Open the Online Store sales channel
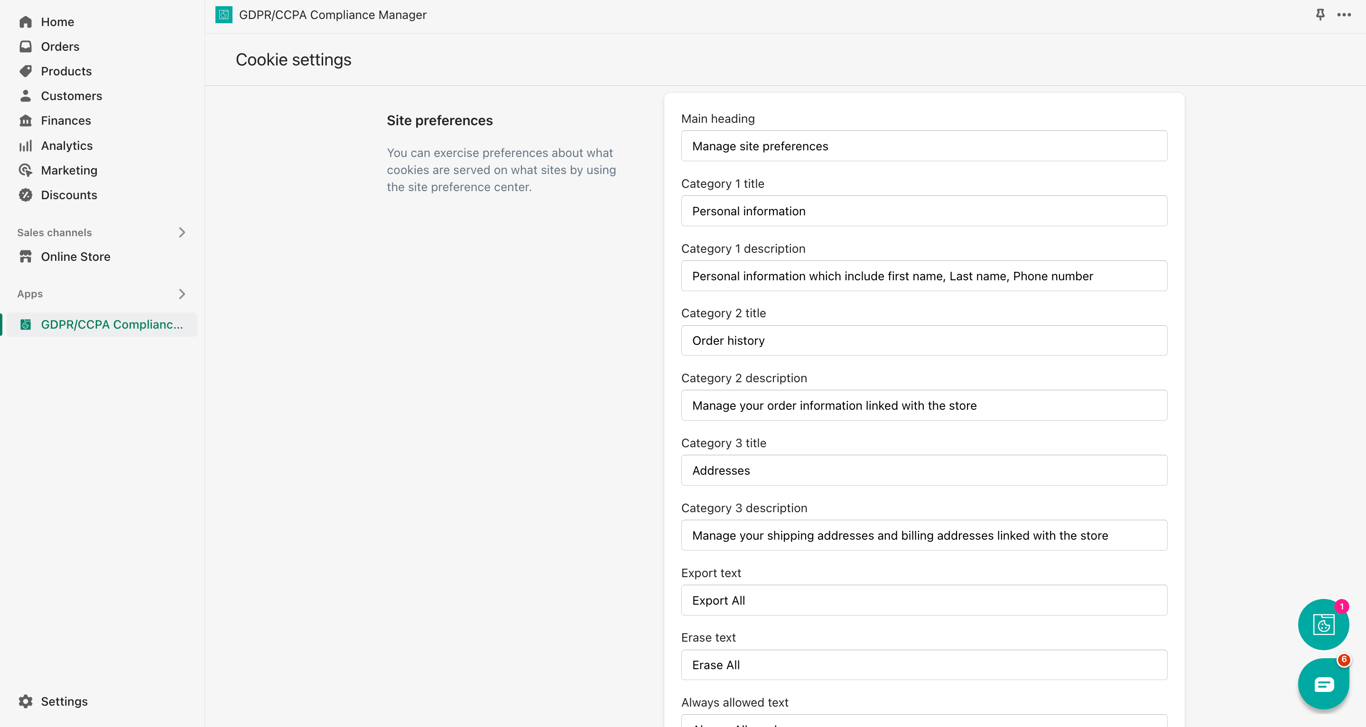 pyautogui.click(x=75, y=257)
